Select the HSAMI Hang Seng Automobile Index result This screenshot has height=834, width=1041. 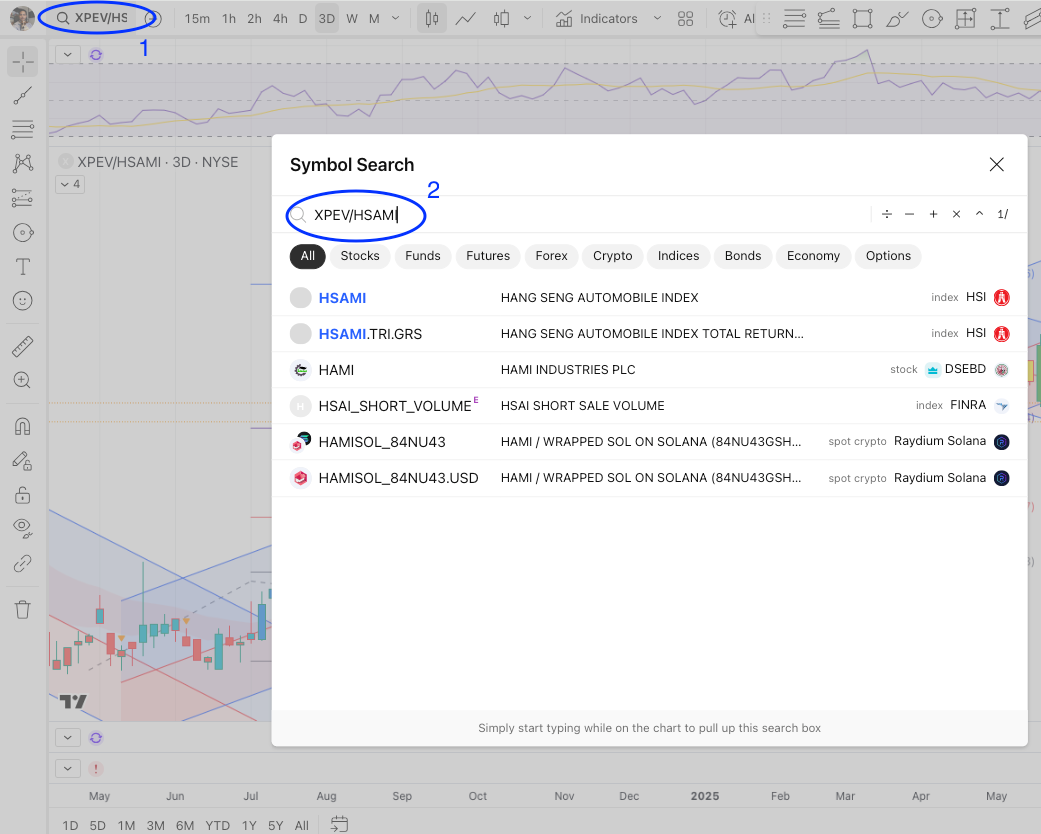point(650,297)
